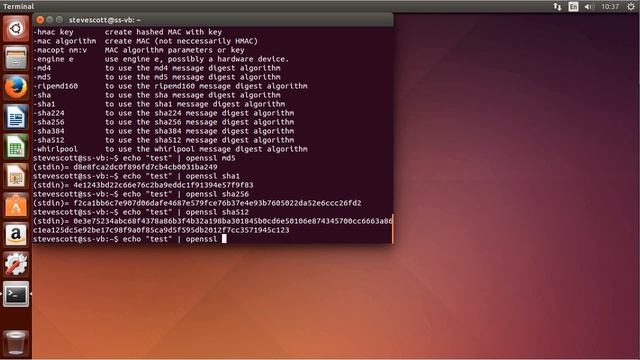Viewport: 640px width, 360px height.
Task: Open the En keyboard layout indicator
Action: pyautogui.click(x=573, y=7)
